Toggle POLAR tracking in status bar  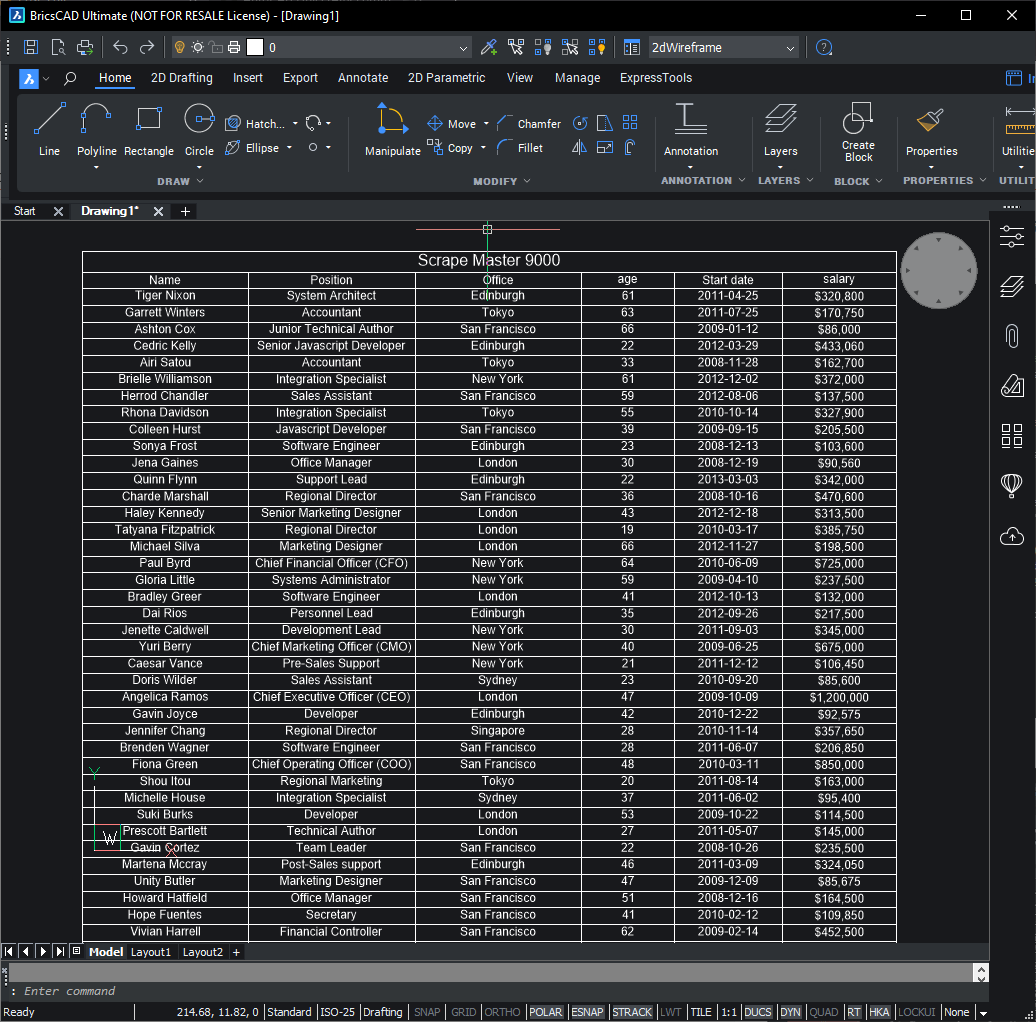pyautogui.click(x=546, y=1011)
